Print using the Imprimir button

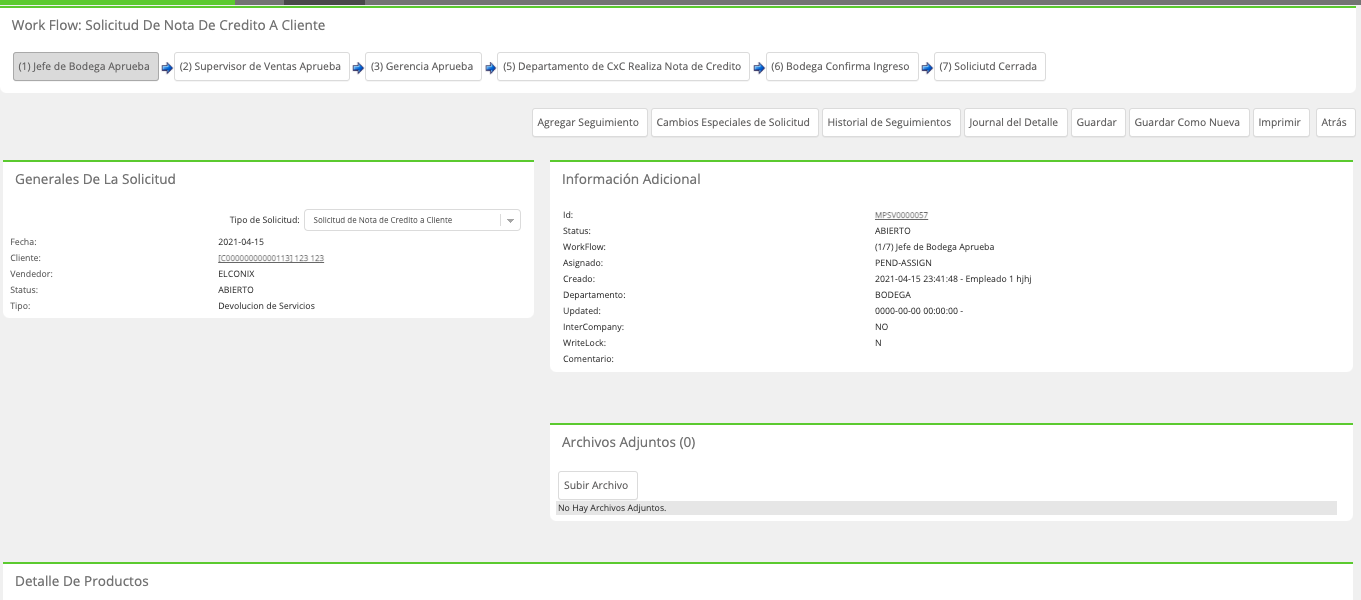click(1280, 122)
